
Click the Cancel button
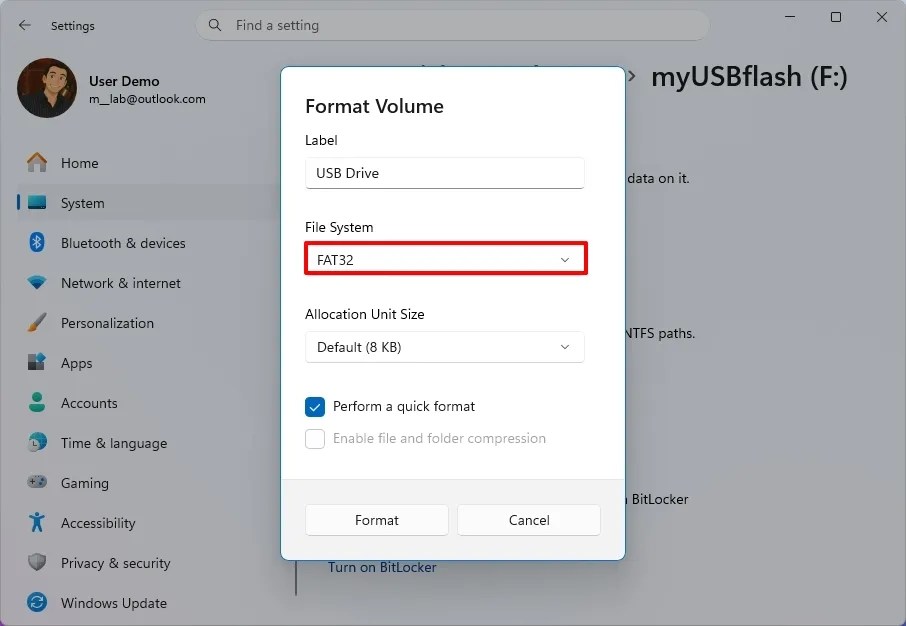pyautogui.click(x=529, y=520)
